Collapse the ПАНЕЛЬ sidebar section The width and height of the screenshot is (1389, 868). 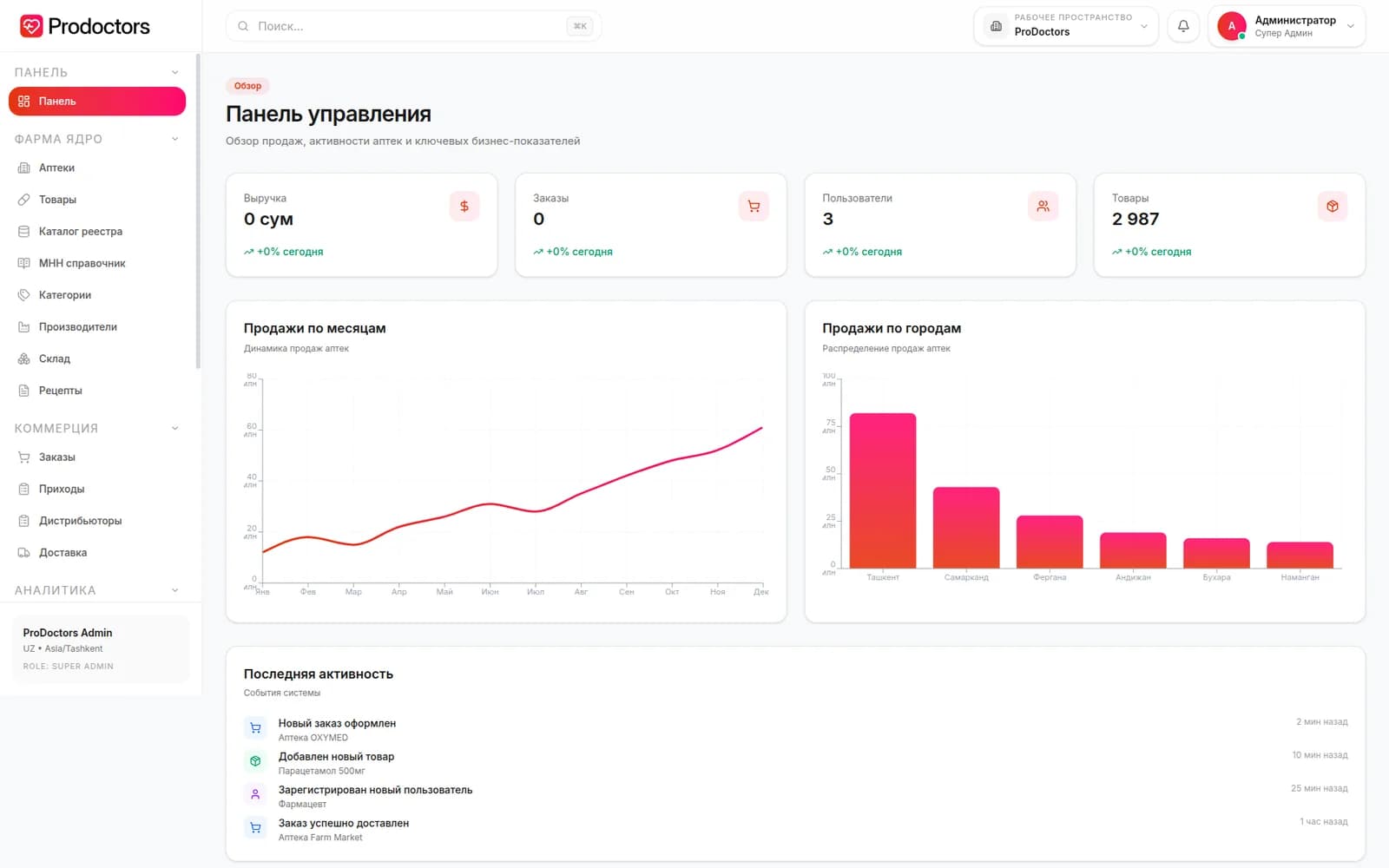[174, 72]
